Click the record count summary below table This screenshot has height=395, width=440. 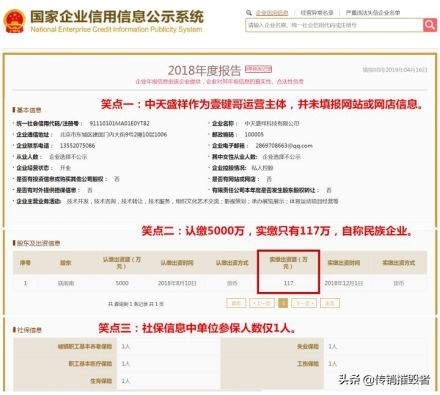[x=136, y=304]
